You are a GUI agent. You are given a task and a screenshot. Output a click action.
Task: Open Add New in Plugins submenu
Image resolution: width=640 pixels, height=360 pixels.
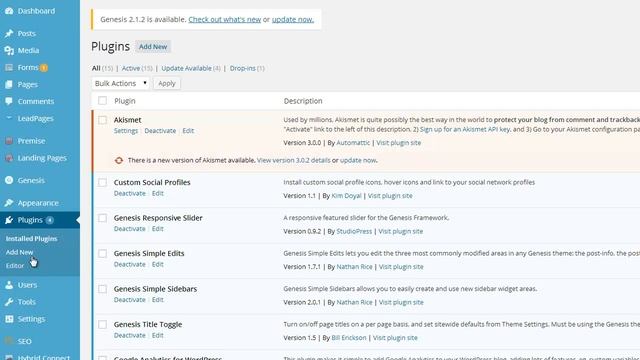click(19, 252)
